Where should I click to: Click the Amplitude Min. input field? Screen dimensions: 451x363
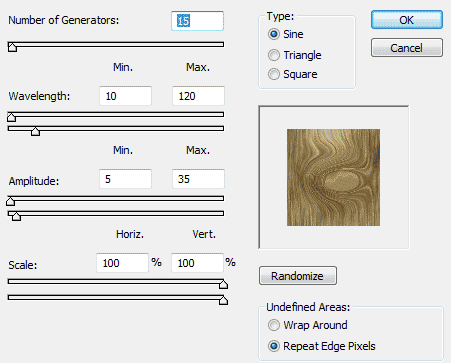click(125, 179)
